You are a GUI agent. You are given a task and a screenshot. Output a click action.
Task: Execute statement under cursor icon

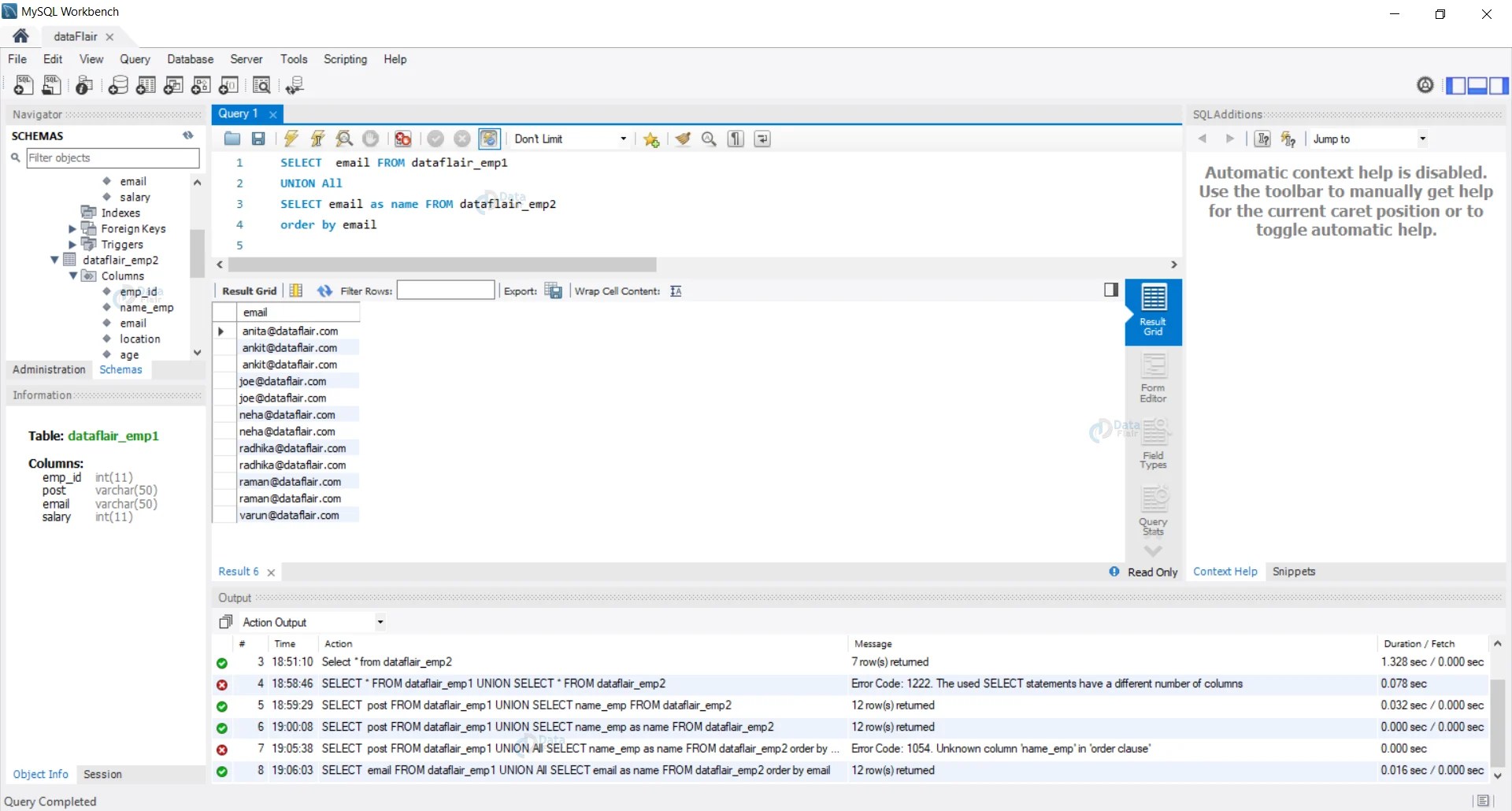[317, 139]
